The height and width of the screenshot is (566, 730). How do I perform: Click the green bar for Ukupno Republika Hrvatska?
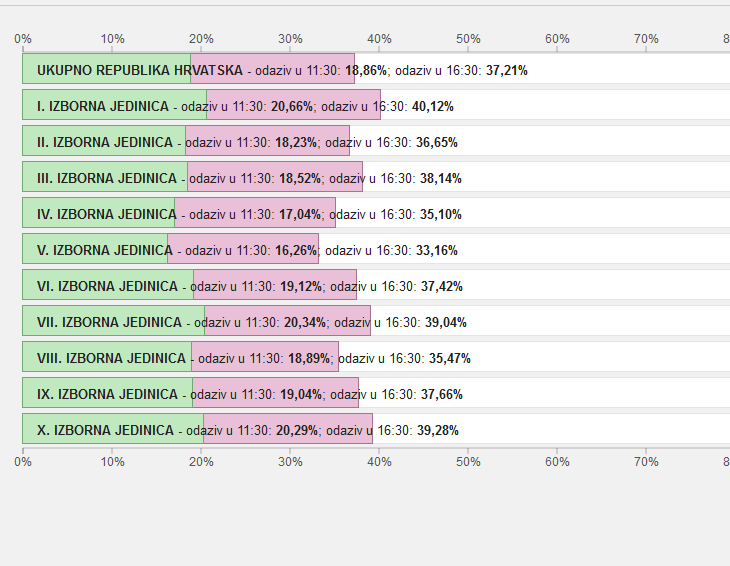point(106,69)
